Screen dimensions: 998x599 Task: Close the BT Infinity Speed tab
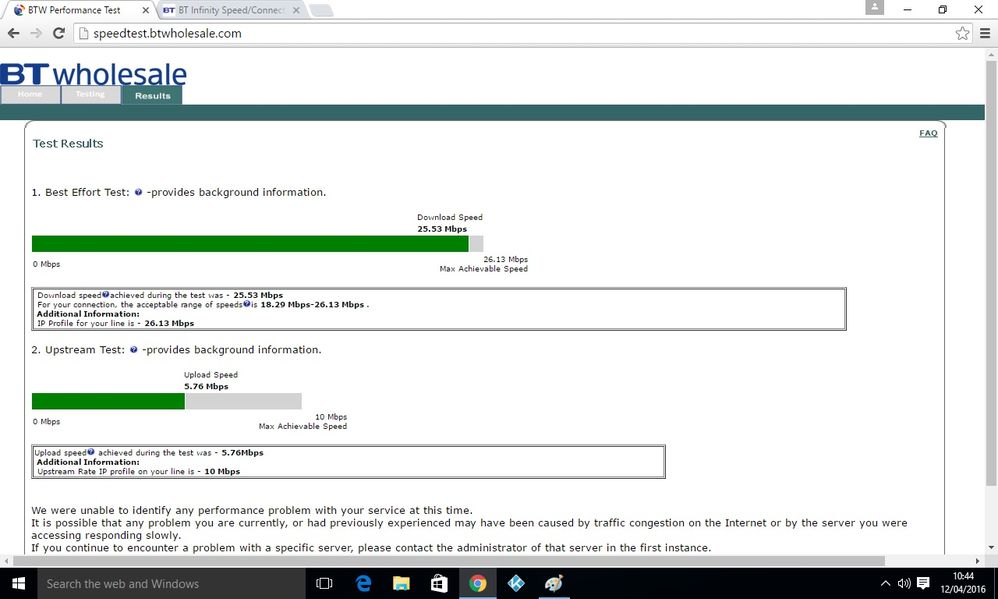[296, 10]
